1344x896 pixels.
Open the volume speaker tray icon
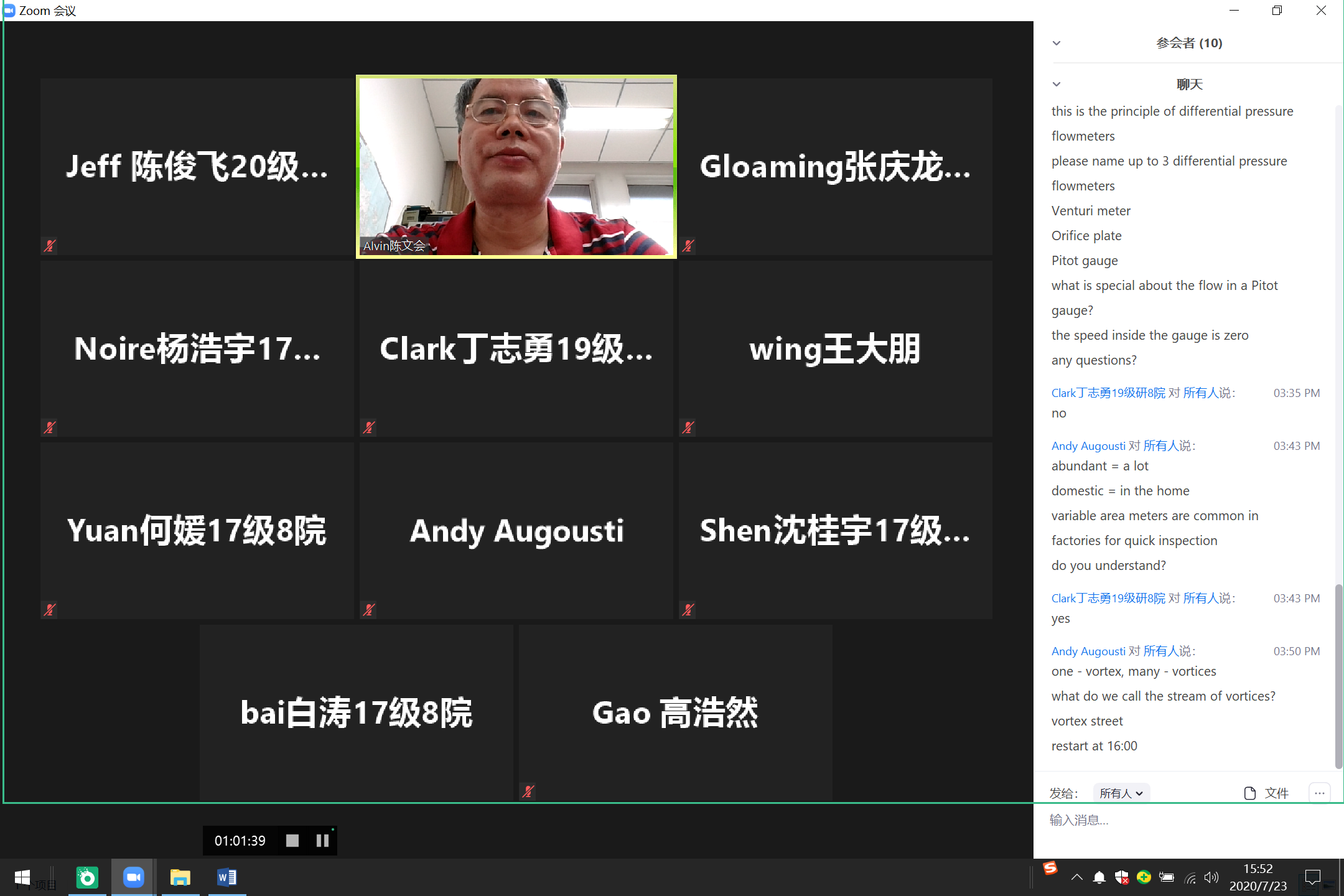click(1211, 877)
